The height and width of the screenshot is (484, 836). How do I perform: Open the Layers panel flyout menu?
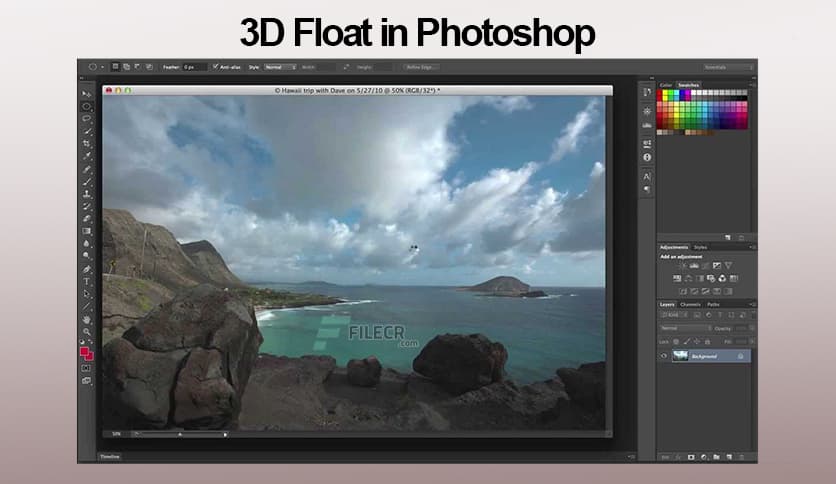(752, 304)
